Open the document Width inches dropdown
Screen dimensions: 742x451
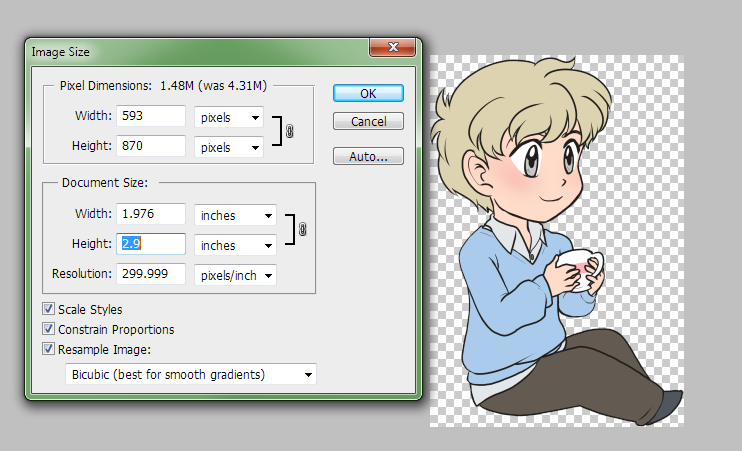pyautogui.click(x=235, y=215)
